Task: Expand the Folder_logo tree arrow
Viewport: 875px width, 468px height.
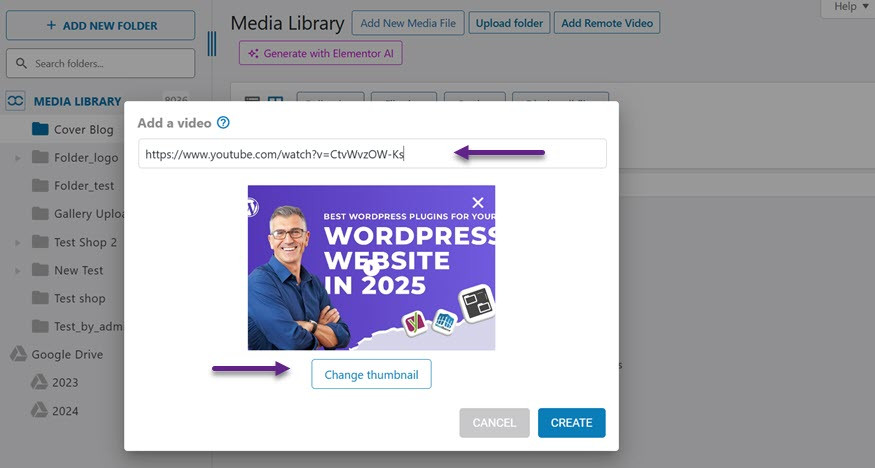Action: coord(17,158)
